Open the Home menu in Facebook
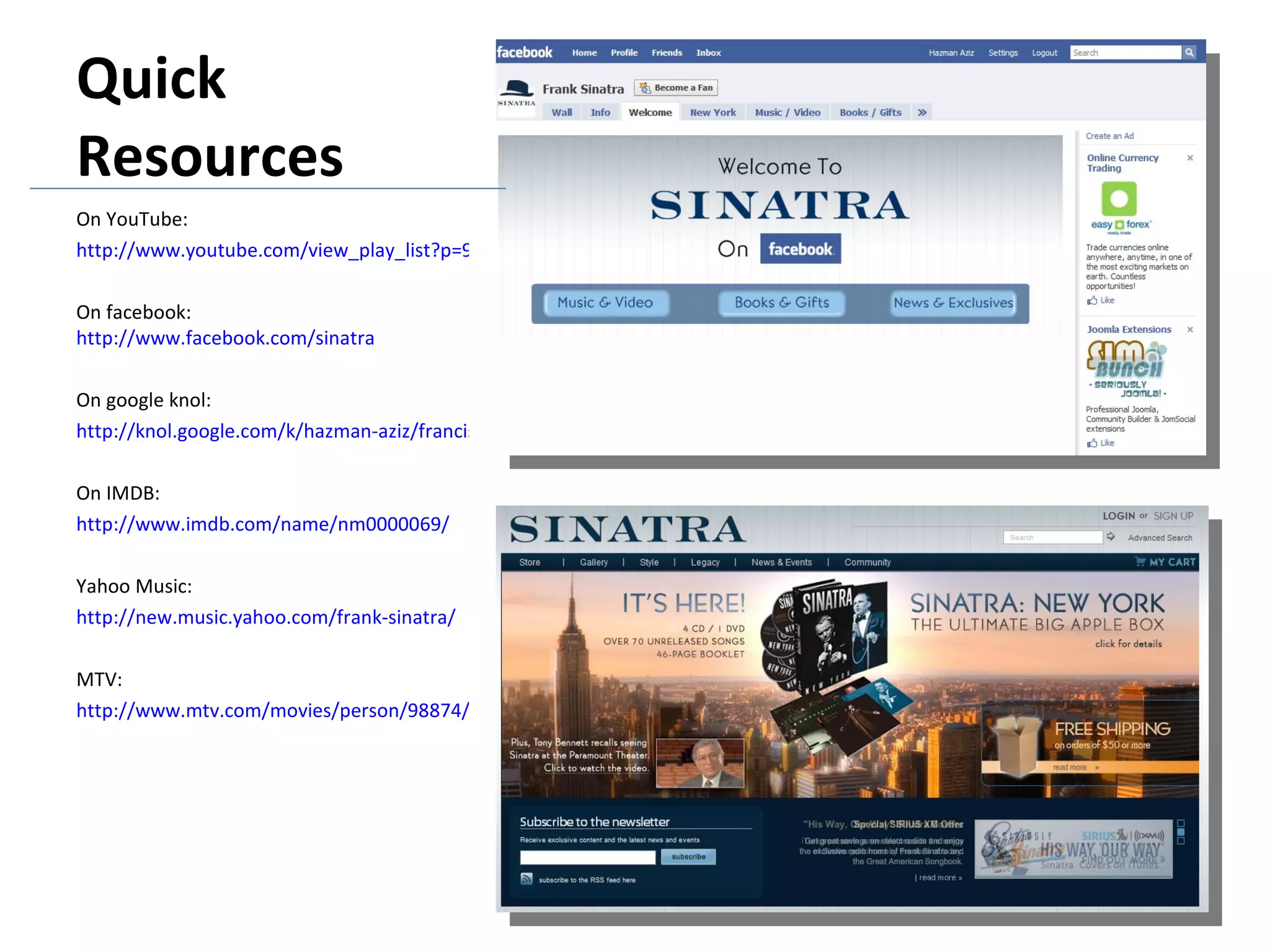1270x952 pixels. [584, 53]
